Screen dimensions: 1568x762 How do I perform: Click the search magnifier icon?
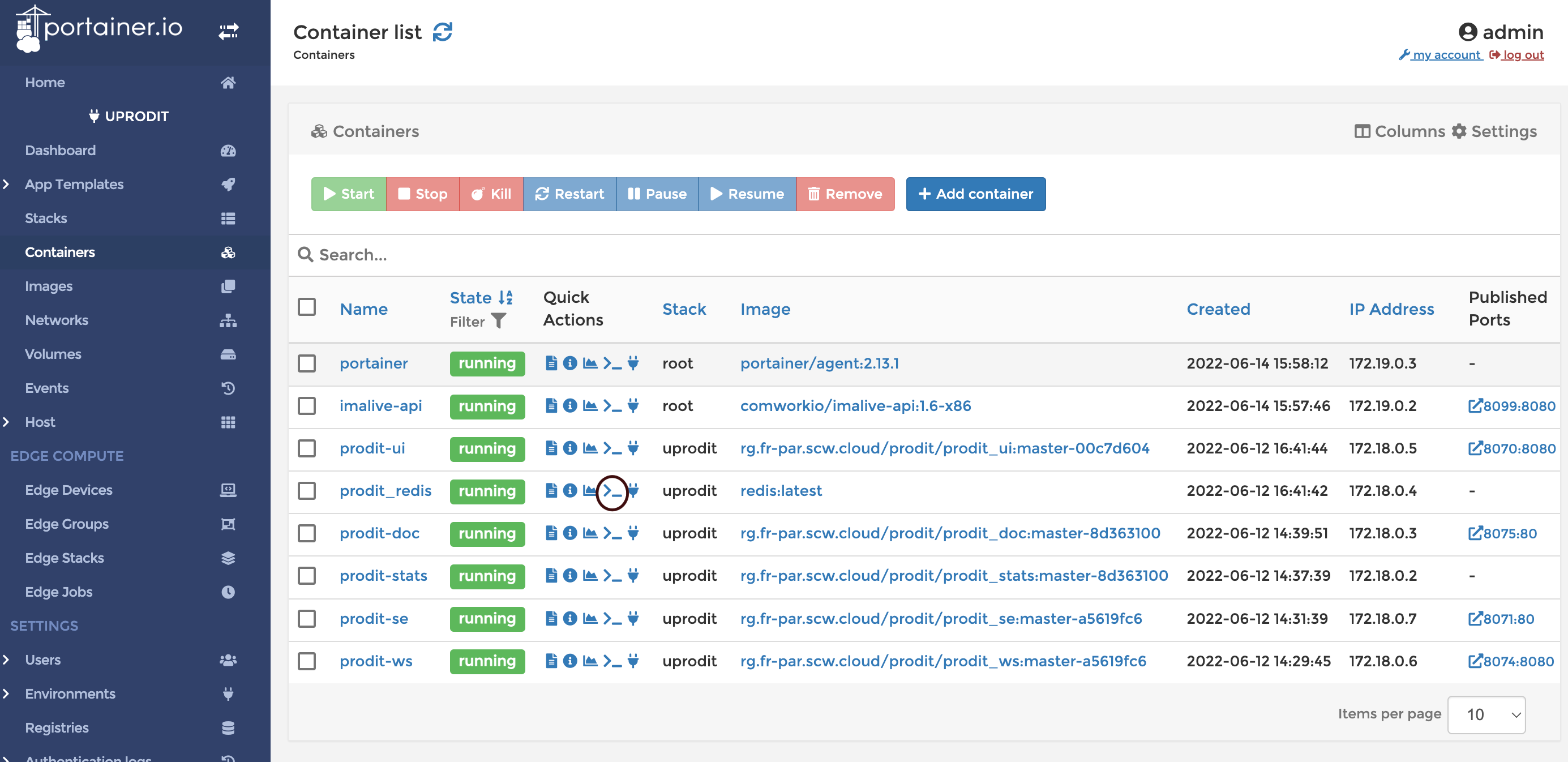[x=305, y=254]
